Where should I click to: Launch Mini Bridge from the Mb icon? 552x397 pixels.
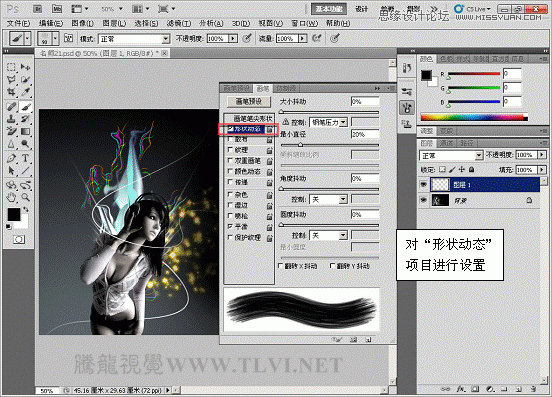[x=57, y=9]
